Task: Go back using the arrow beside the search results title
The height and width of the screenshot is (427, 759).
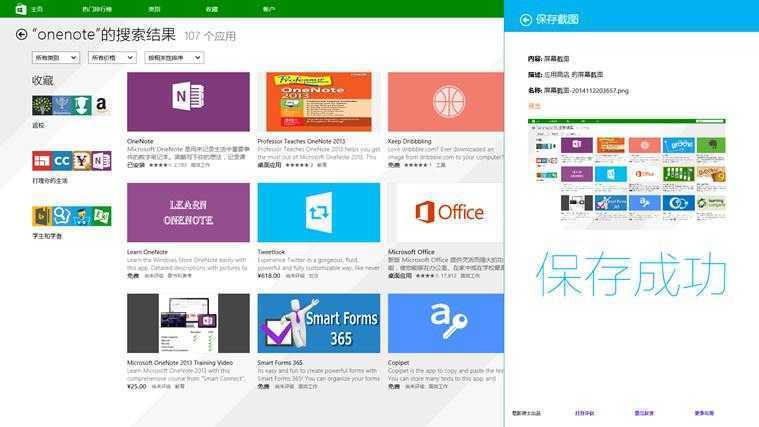Action: (x=21, y=34)
